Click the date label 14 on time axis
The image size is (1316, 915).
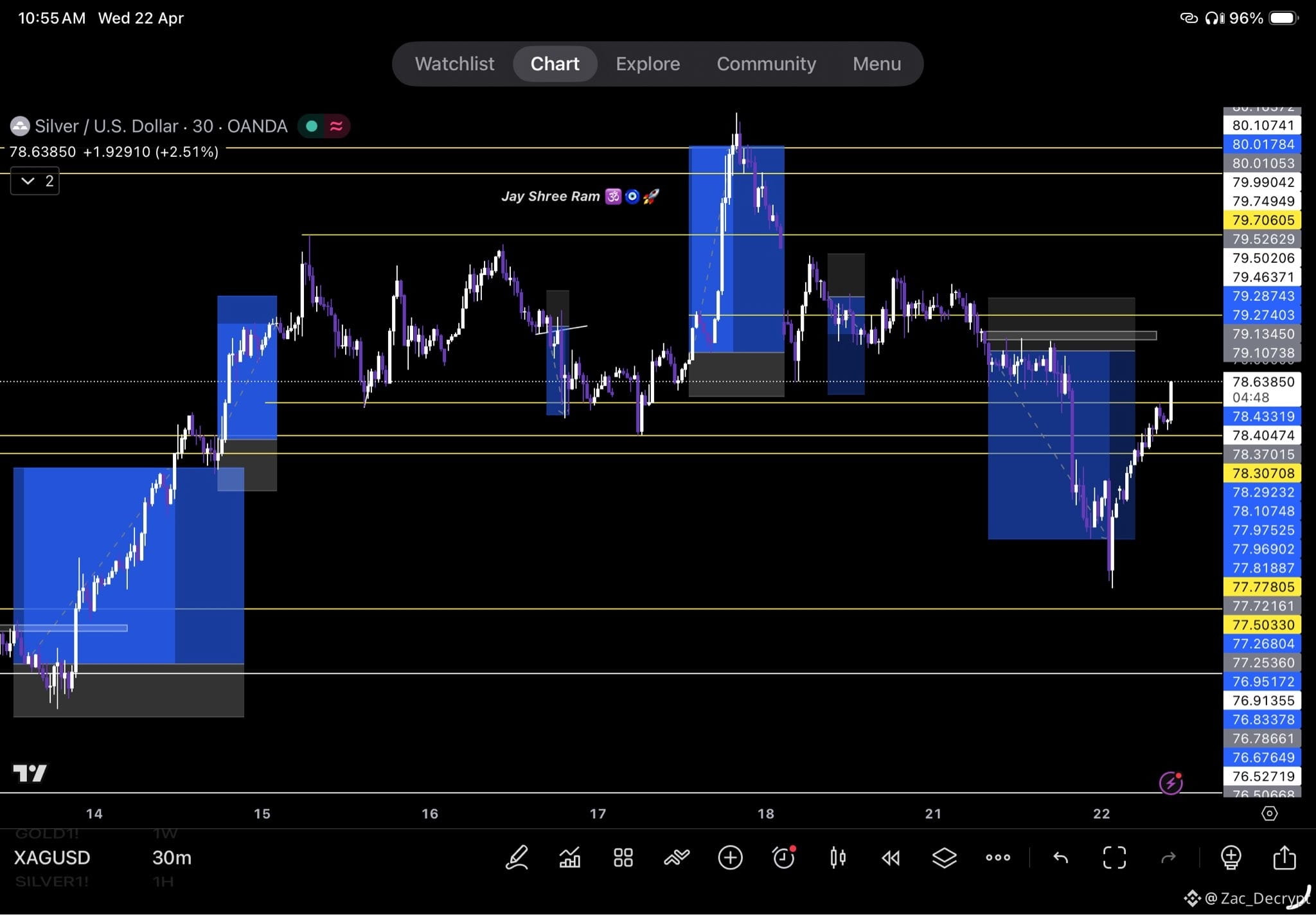(94, 813)
